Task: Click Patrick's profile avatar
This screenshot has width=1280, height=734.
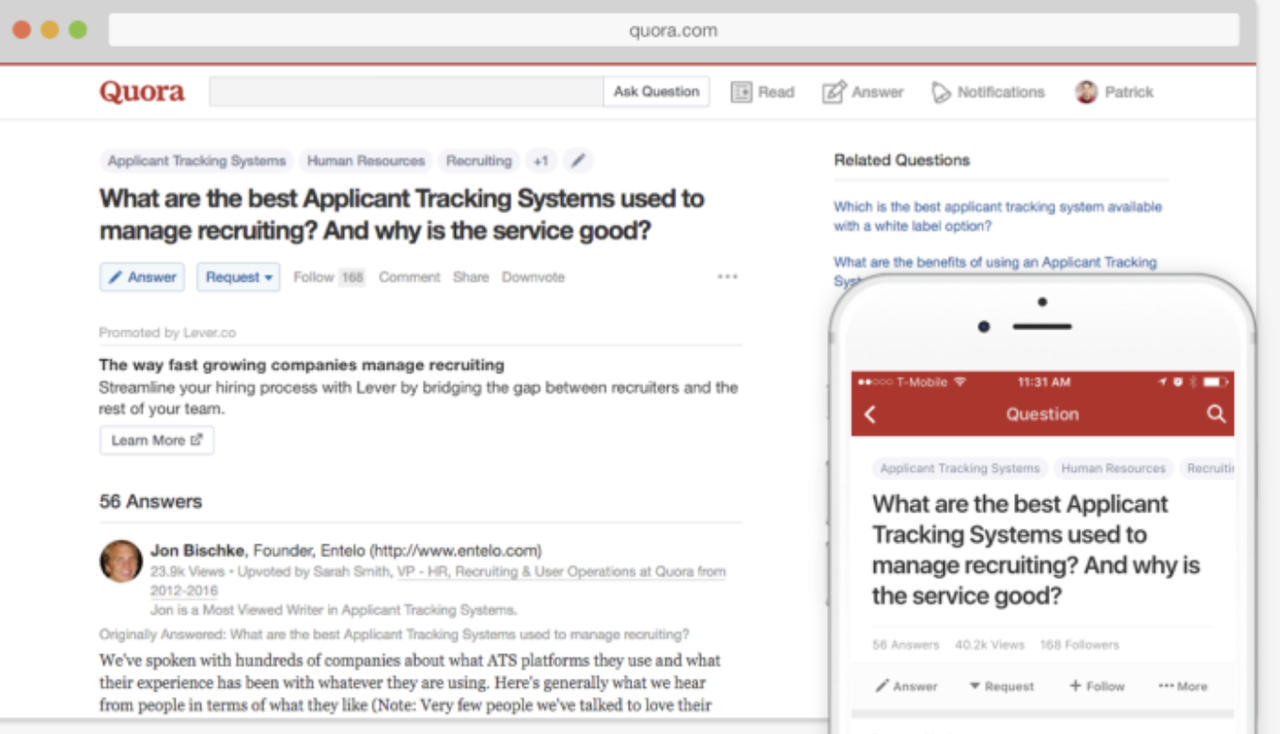Action: [x=1086, y=92]
